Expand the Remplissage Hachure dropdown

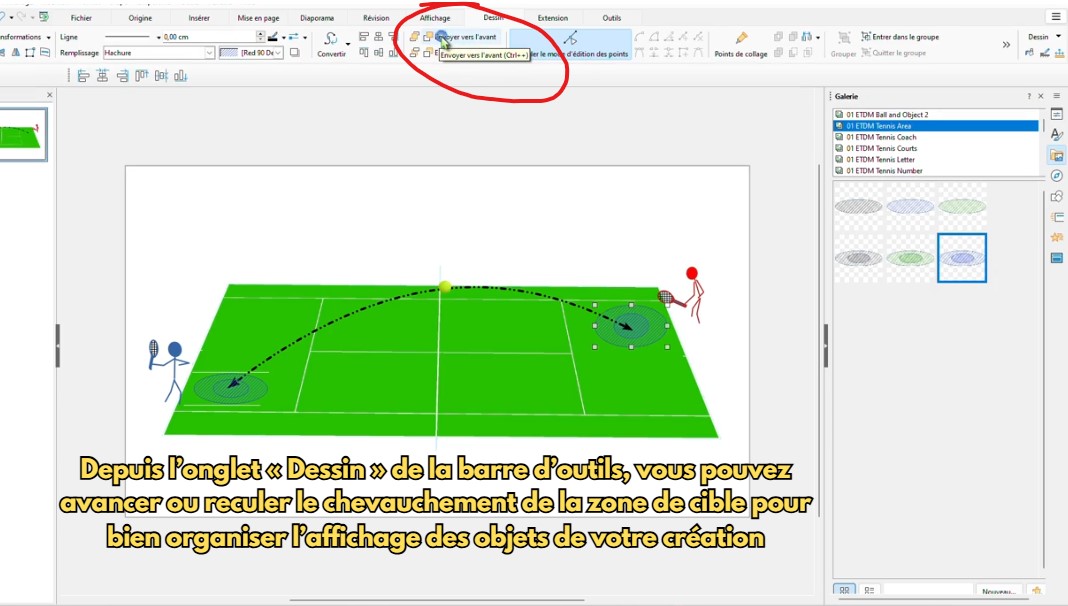[x=159, y=52]
